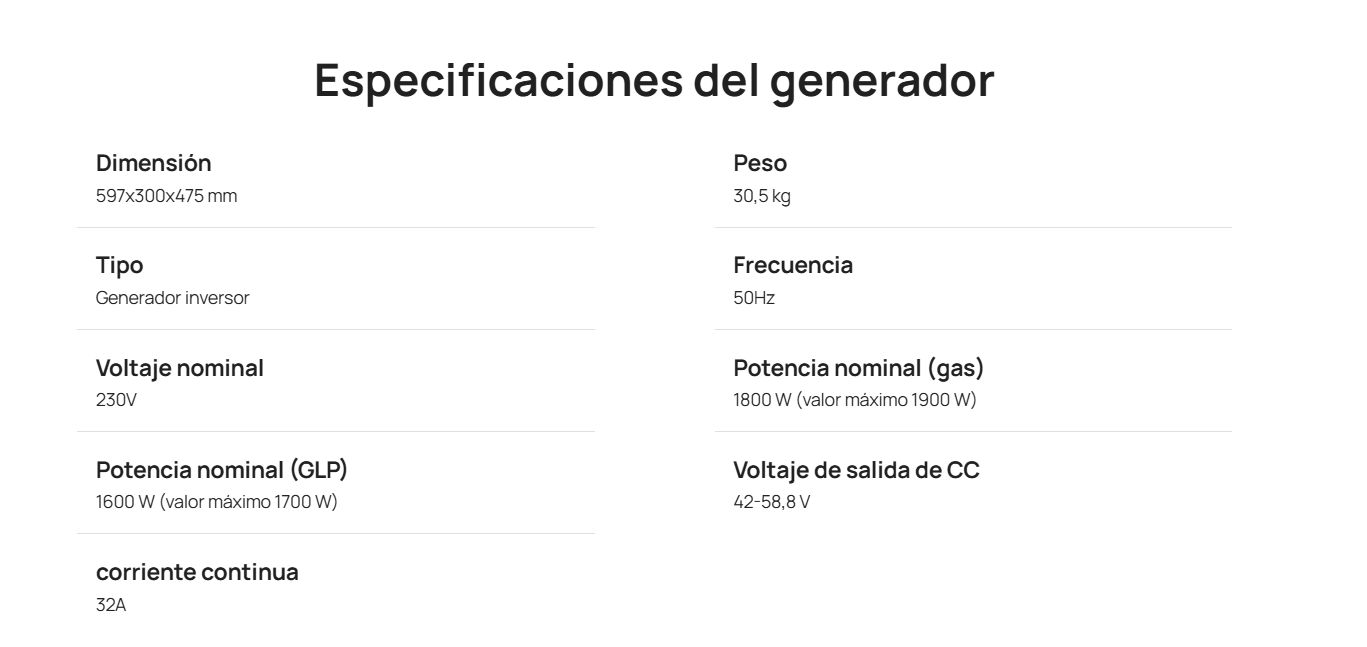The image size is (1367, 647).
Task: Select the 'corriente continua' label
Action: pyautogui.click(x=197, y=572)
